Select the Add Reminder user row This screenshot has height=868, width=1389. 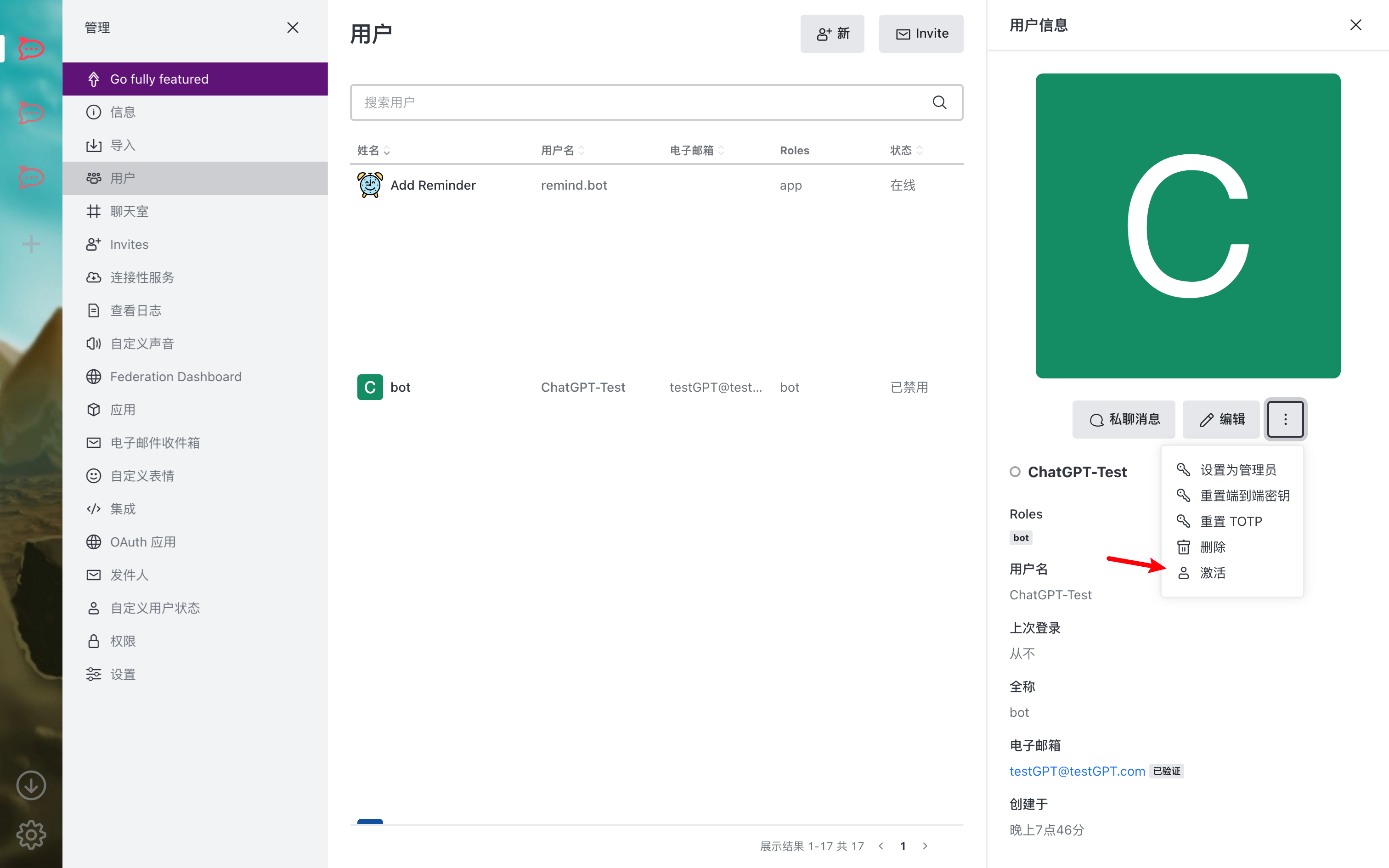coord(657,185)
